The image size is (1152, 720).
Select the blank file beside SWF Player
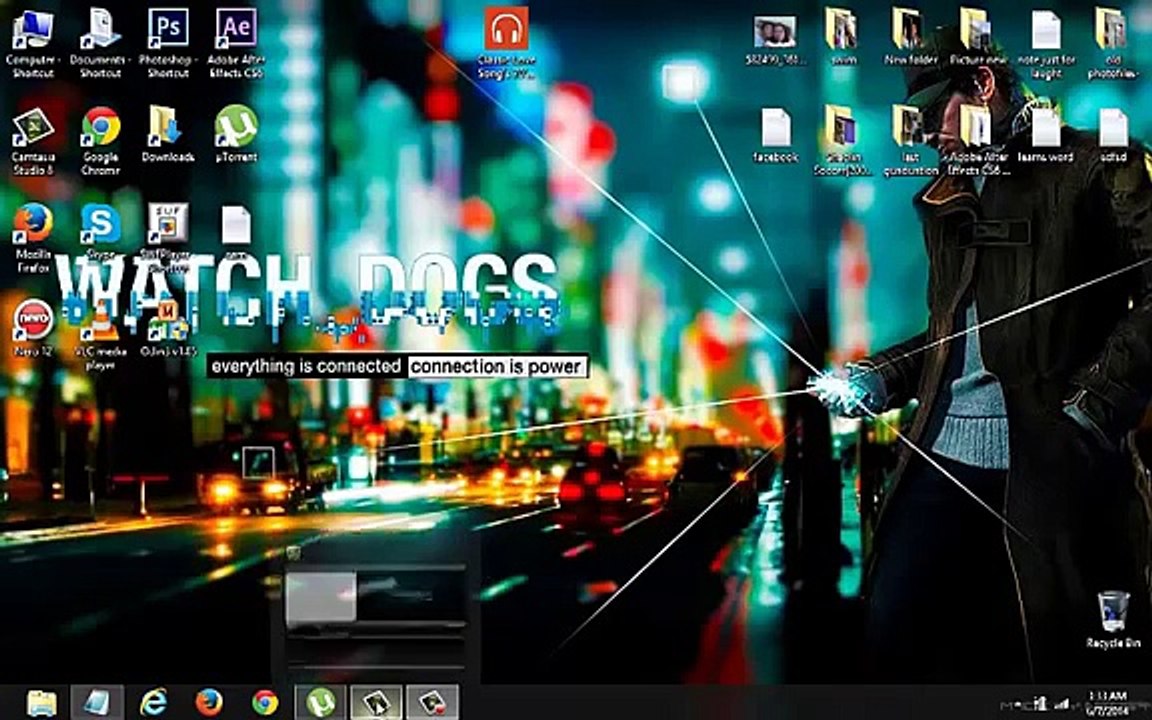click(236, 231)
